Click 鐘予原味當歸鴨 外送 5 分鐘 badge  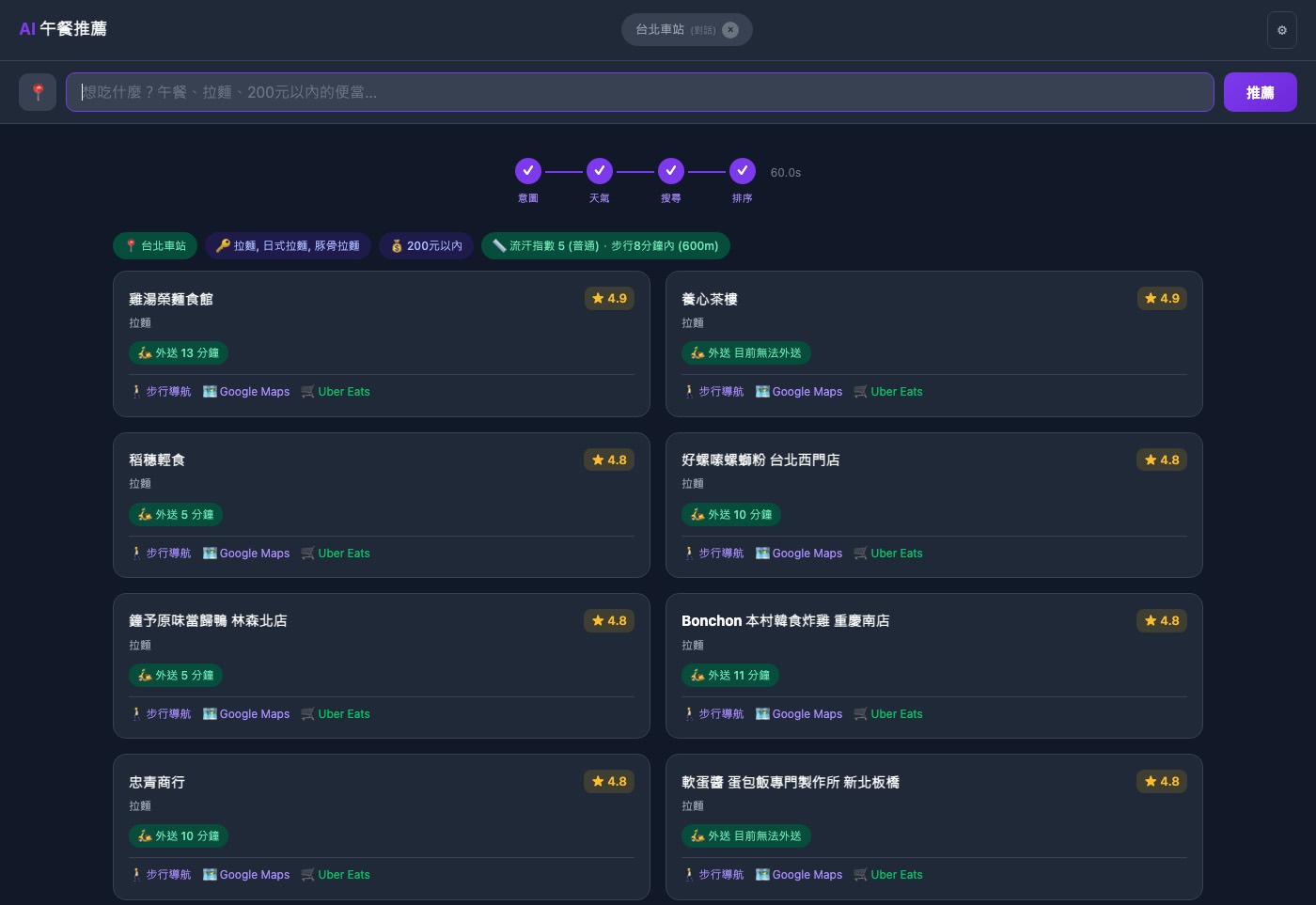point(176,676)
